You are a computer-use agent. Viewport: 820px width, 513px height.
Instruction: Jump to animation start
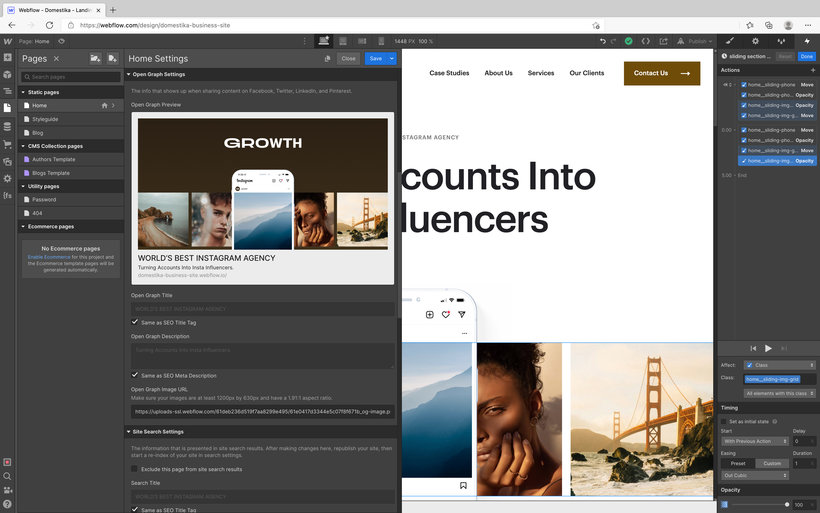[753, 348]
